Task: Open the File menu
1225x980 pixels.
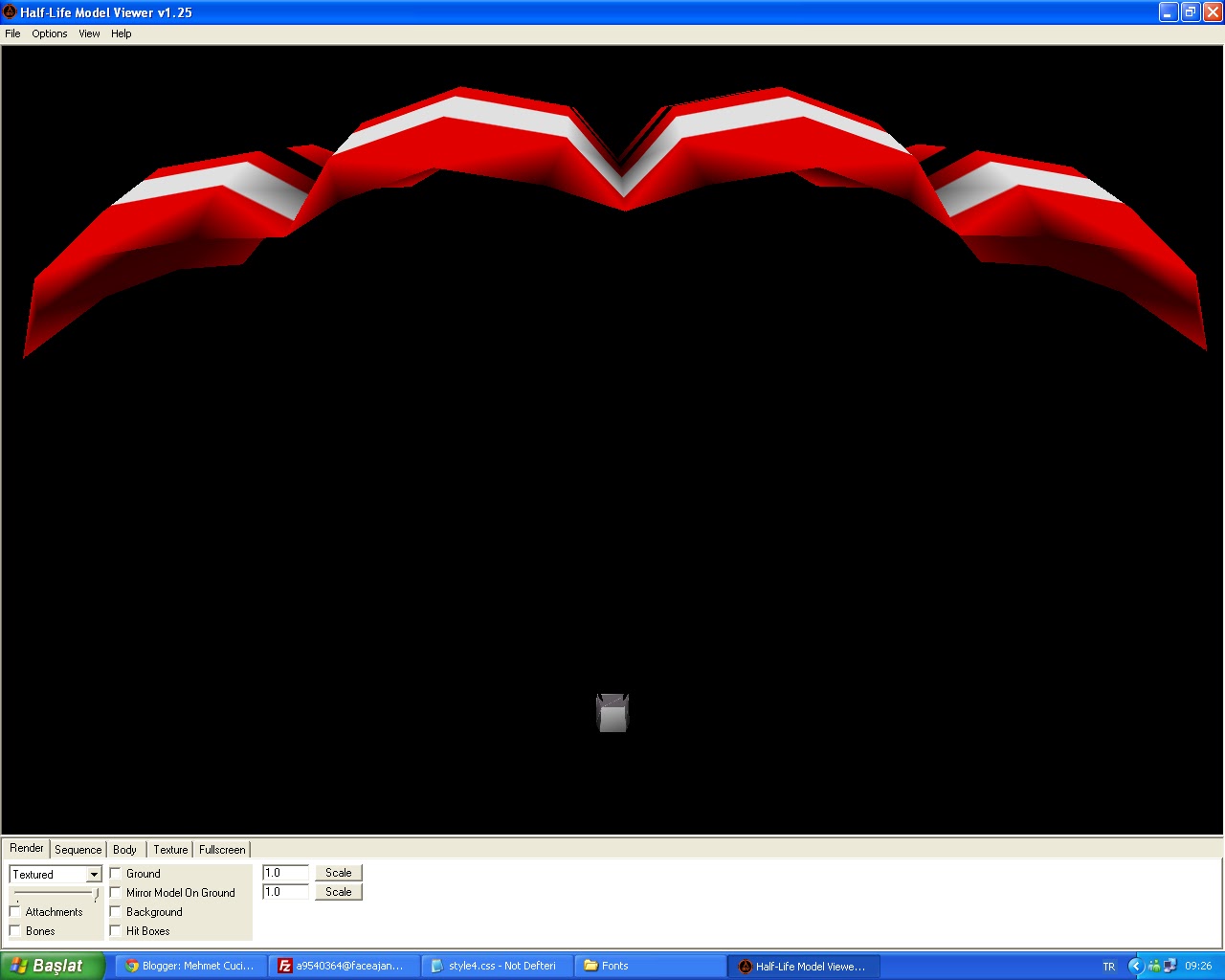Action: (12, 33)
